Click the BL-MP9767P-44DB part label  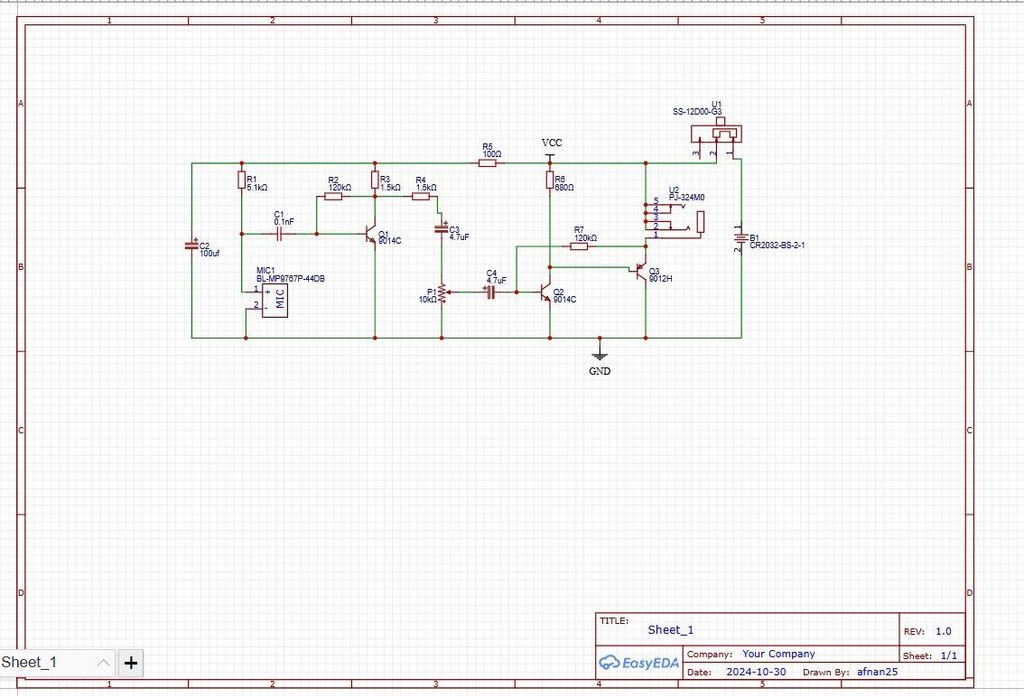[x=291, y=279]
